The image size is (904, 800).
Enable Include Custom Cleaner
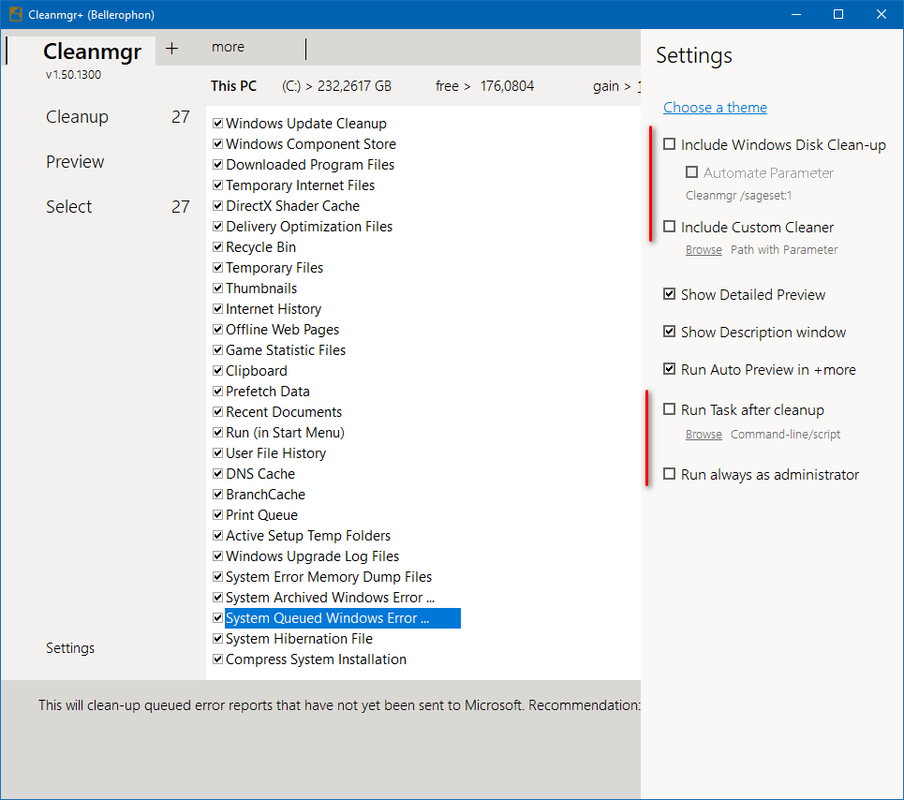pyautogui.click(x=669, y=227)
